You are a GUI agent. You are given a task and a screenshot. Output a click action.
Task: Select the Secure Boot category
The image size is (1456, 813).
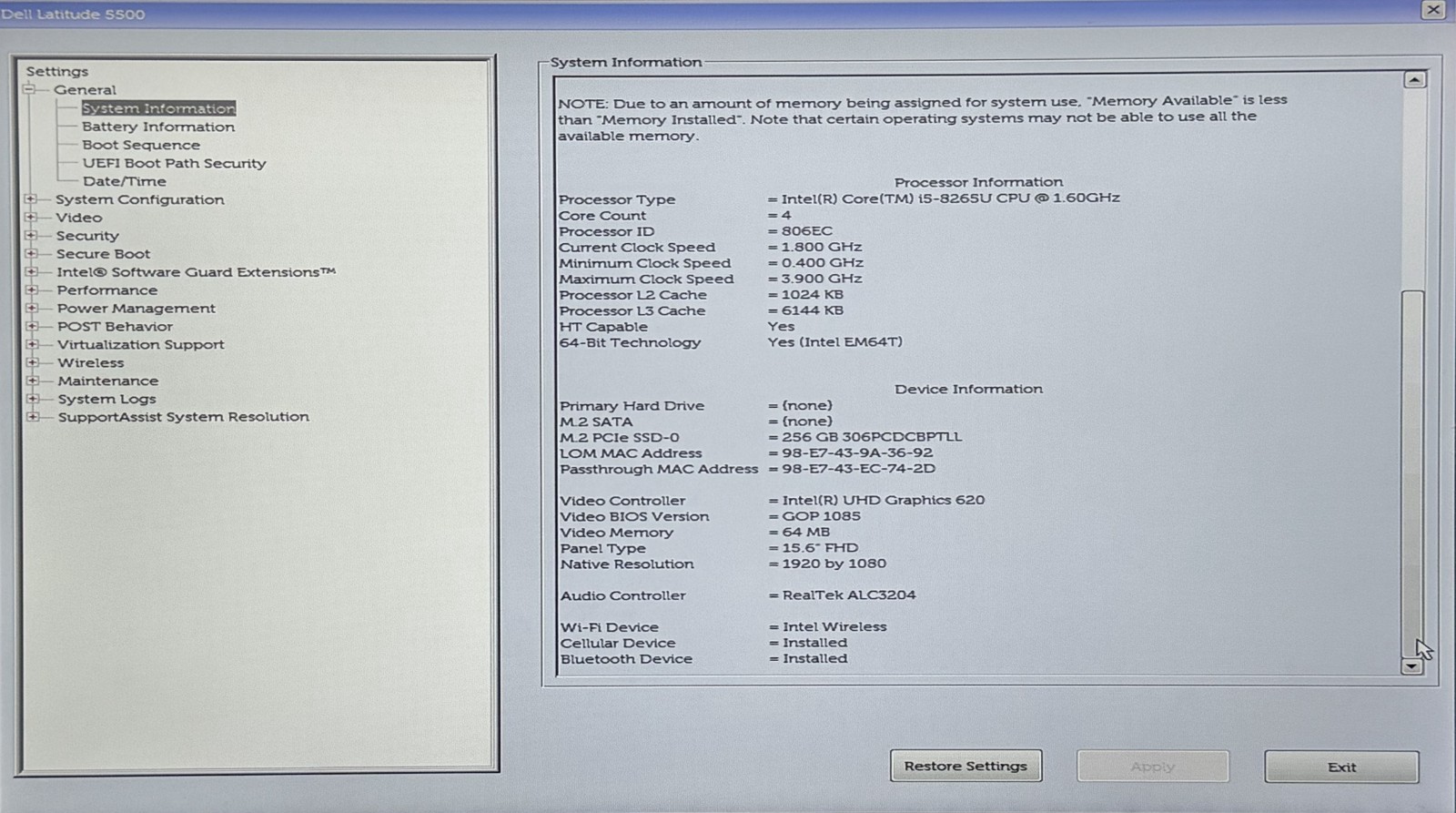[103, 254]
